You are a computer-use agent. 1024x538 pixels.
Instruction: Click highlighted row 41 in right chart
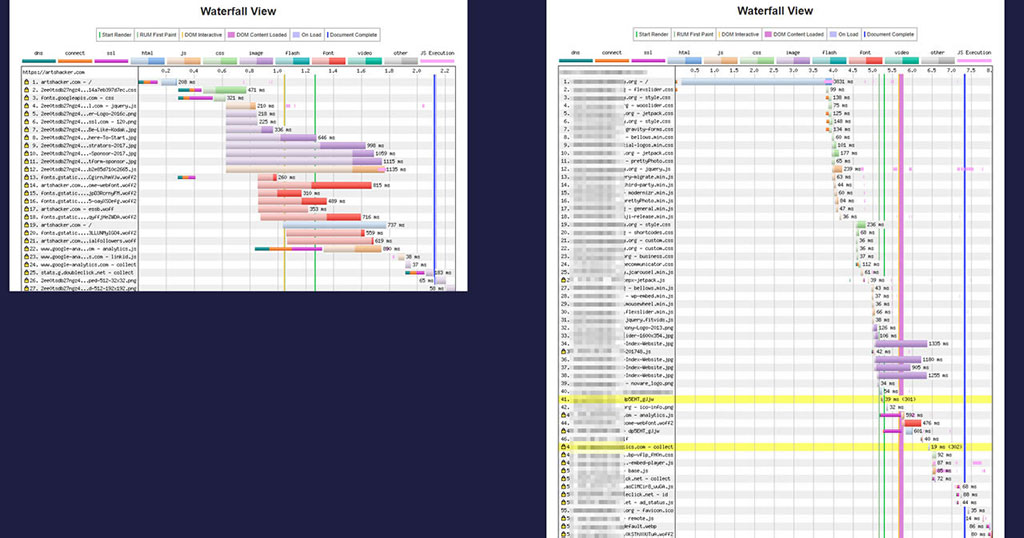775,399
